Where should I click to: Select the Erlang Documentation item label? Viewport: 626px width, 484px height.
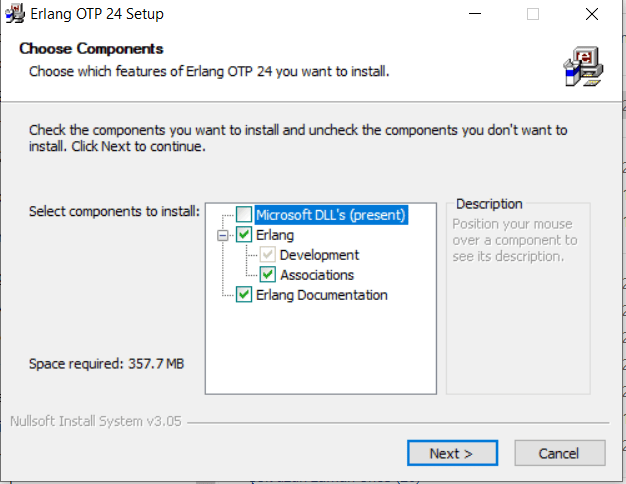321,295
